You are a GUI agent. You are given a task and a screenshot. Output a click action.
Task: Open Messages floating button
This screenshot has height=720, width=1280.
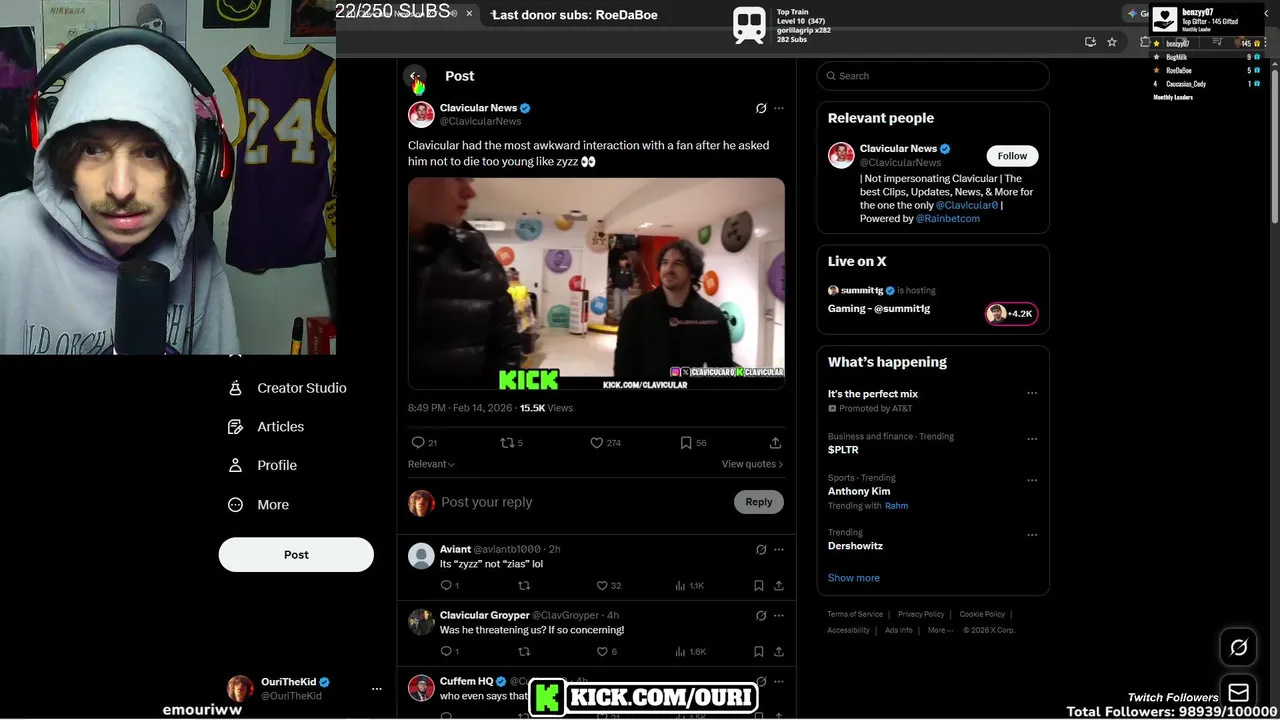(x=1238, y=692)
